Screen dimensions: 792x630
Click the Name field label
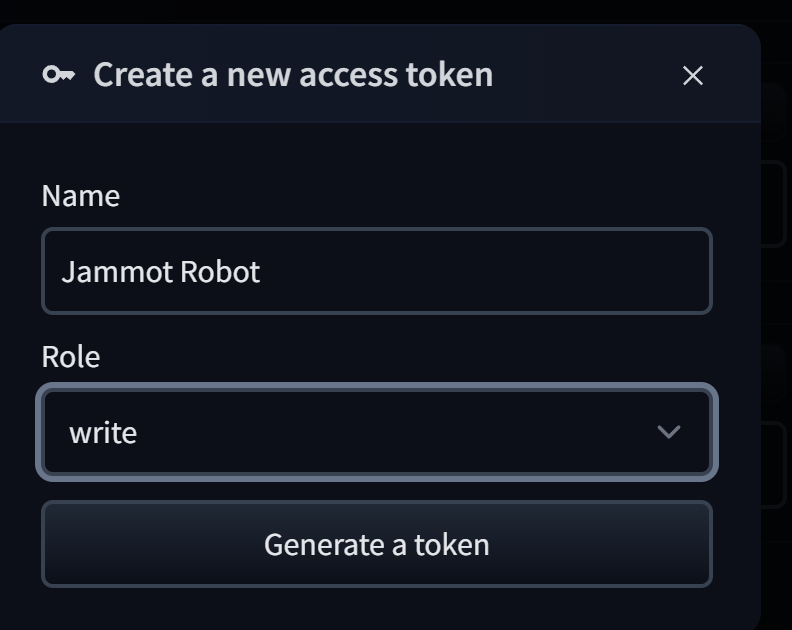80,195
